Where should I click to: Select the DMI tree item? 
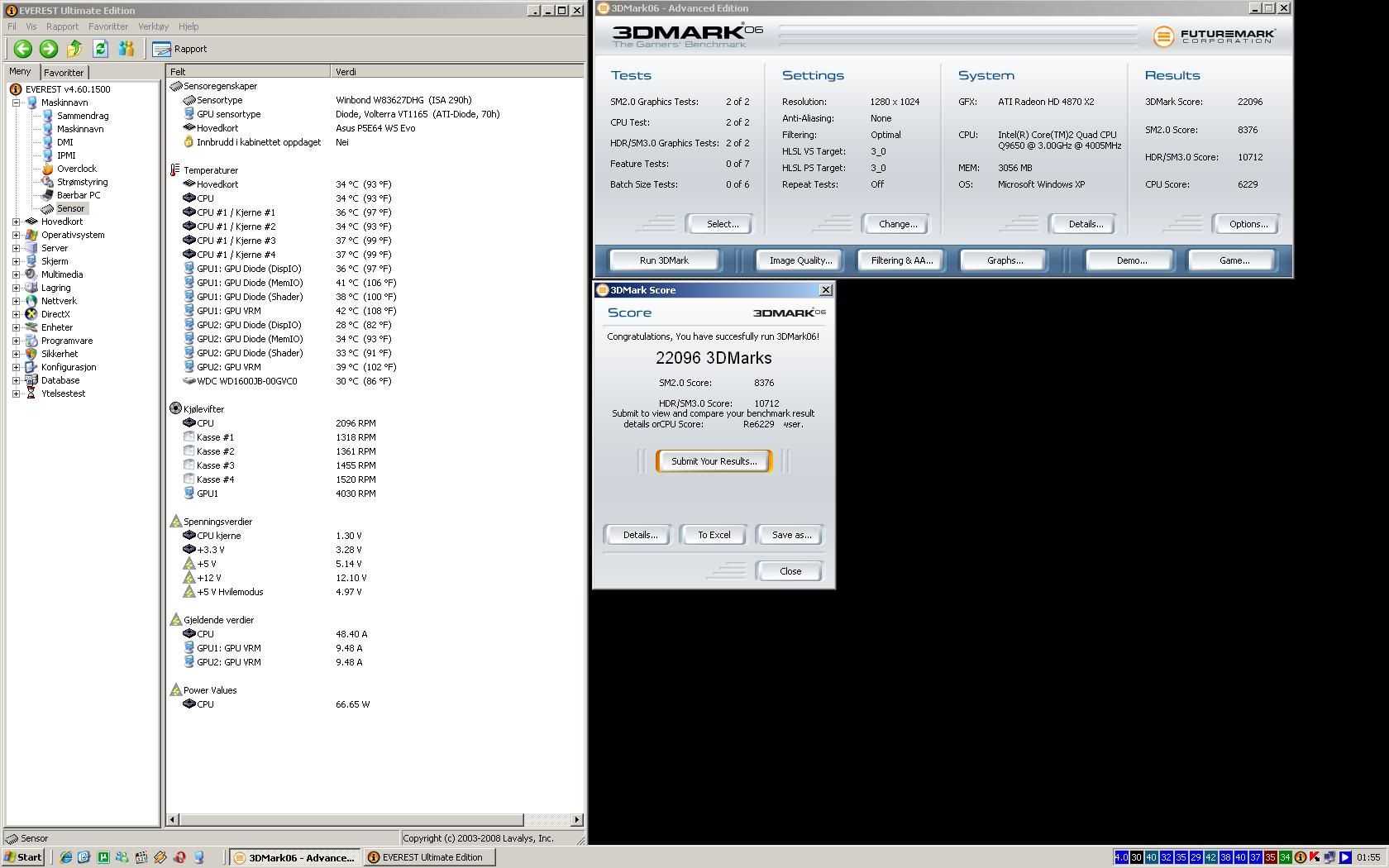(x=65, y=142)
